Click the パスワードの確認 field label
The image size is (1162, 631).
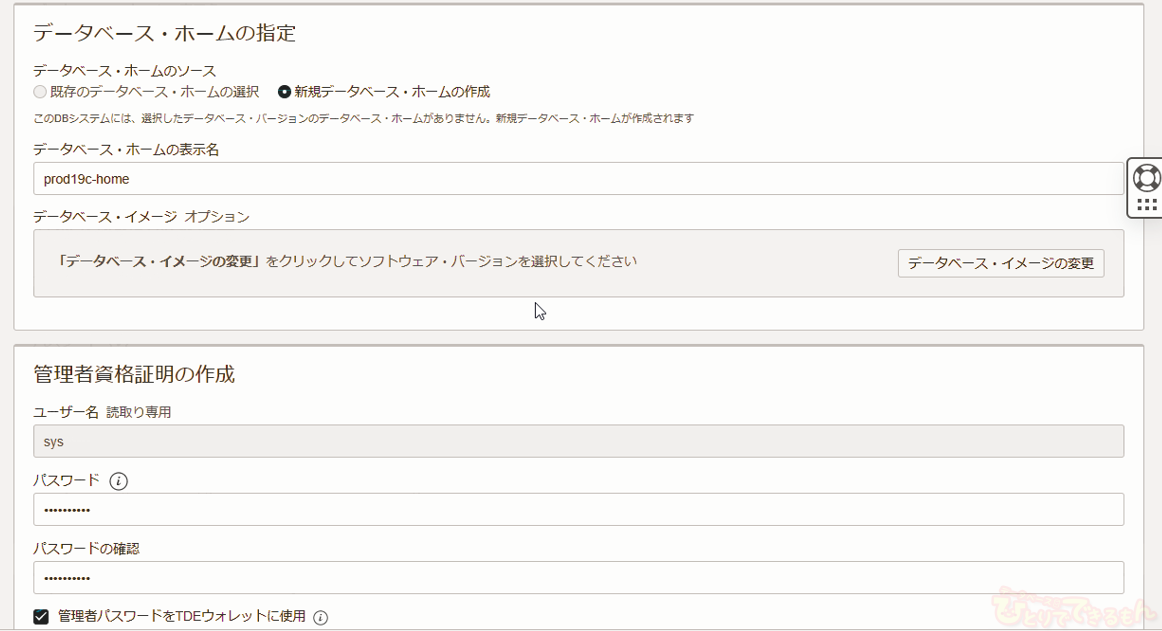[x=86, y=549]
